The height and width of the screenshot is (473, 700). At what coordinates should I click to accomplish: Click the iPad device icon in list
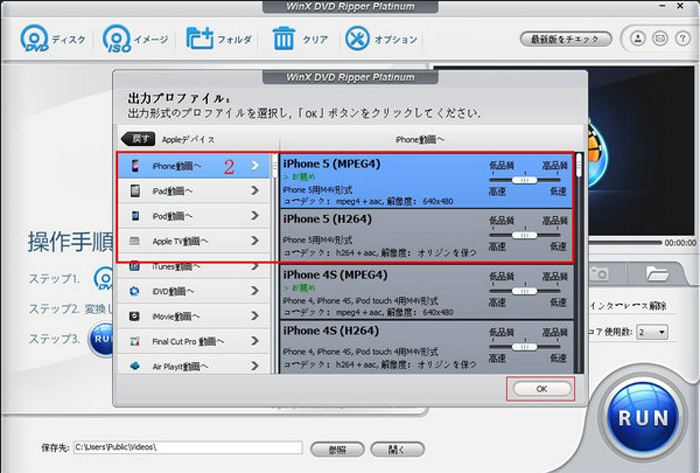click(135, 191)
